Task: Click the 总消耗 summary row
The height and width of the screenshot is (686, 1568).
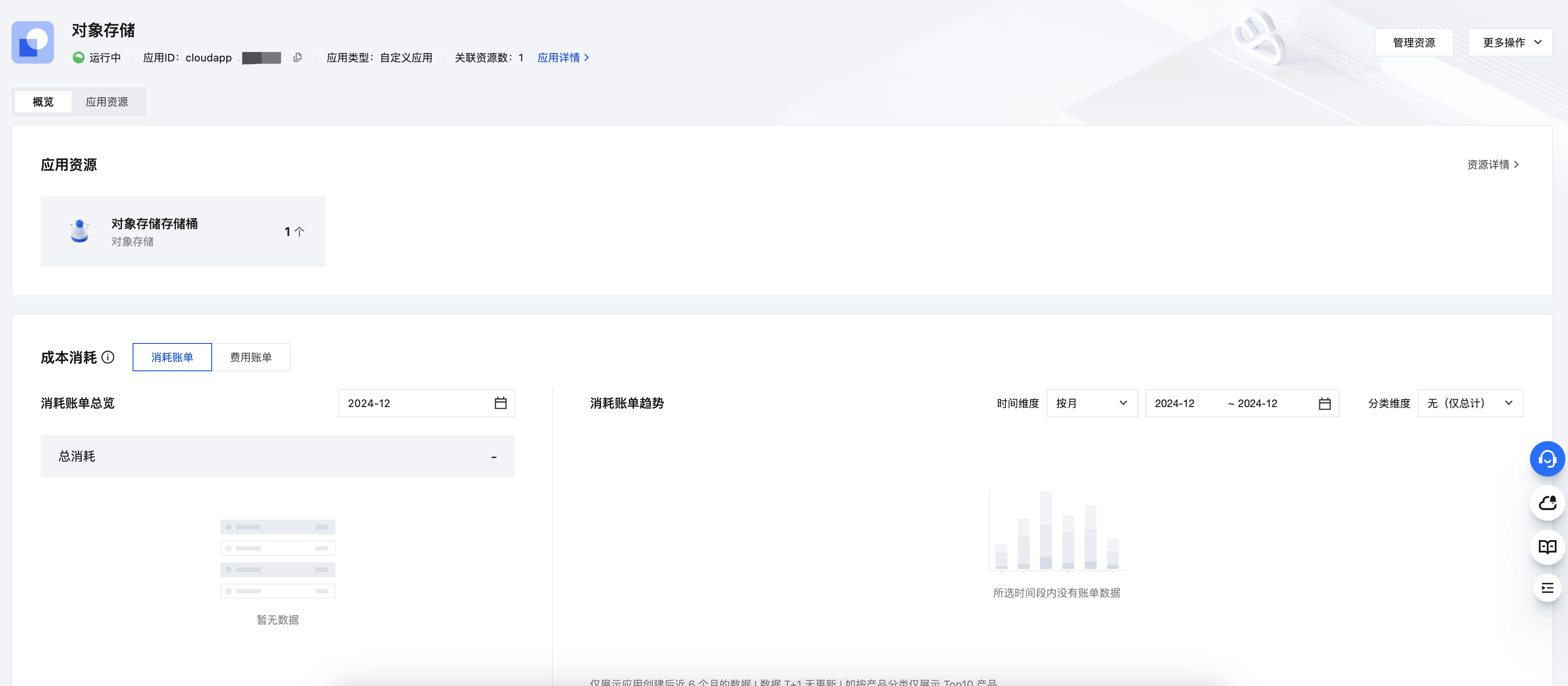Action: (278, 456)
